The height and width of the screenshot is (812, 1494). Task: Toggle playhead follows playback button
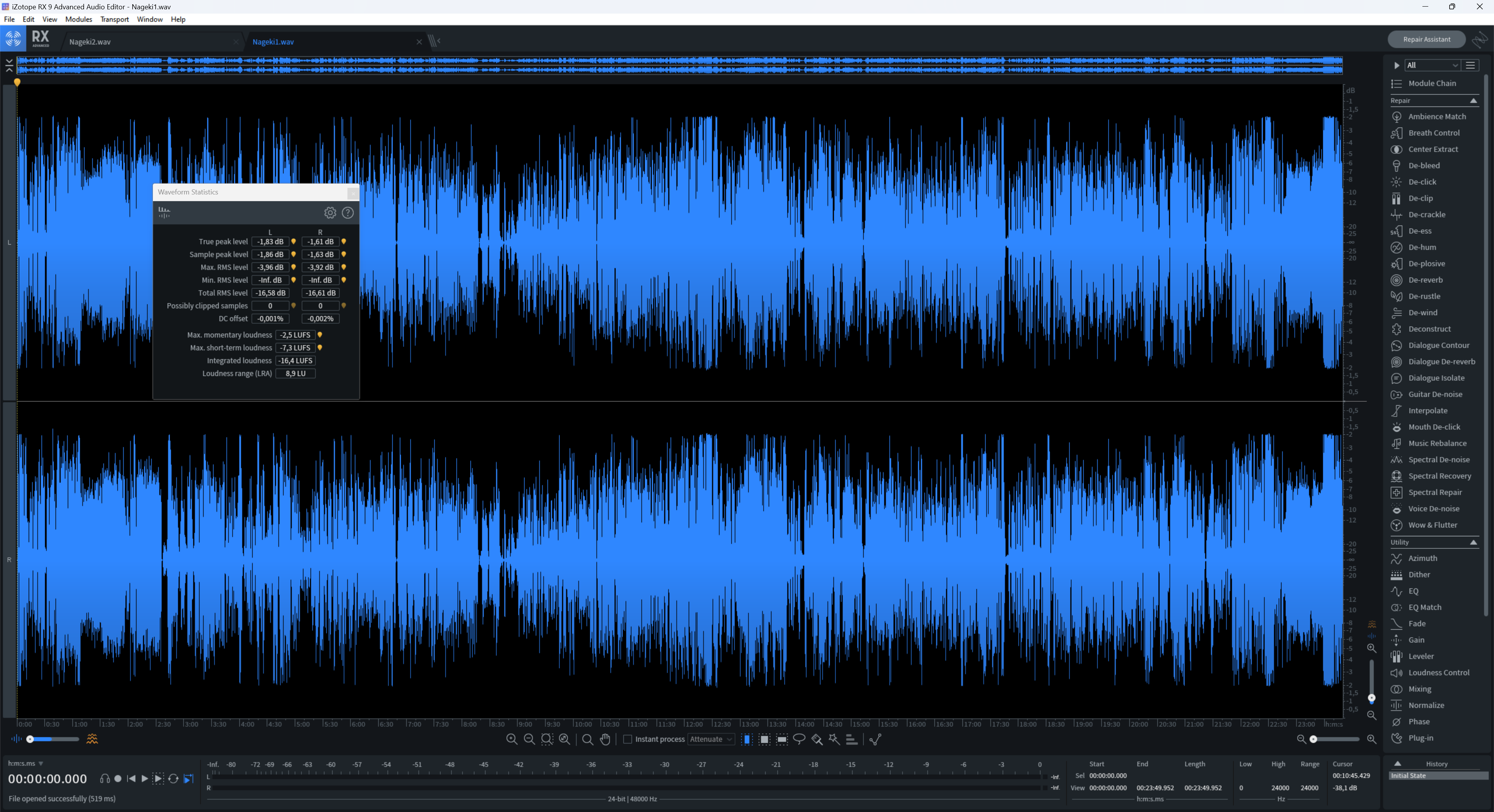188,779
